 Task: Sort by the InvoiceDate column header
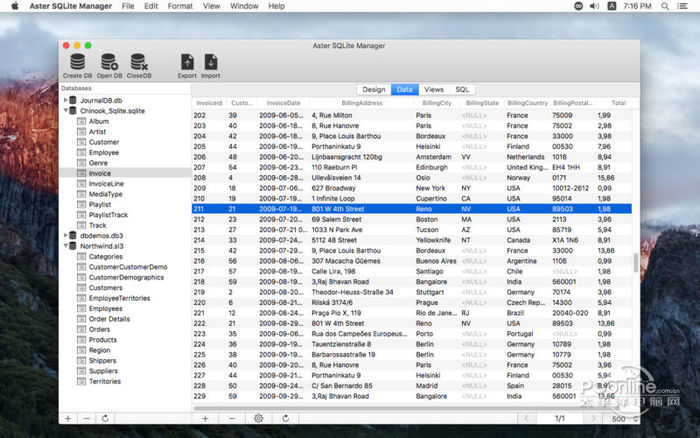point(283,103)
